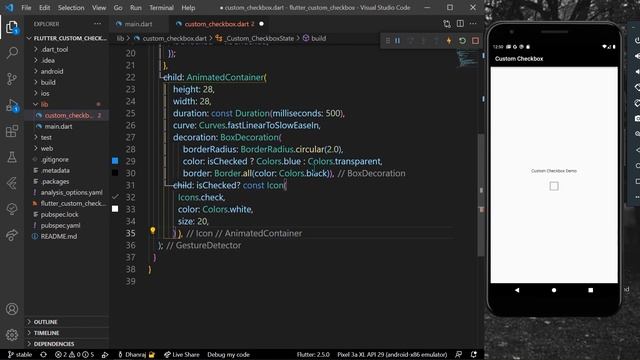640x360 pixels.
Task: Open the Selection menu
Action: click(x=71, y=7)
